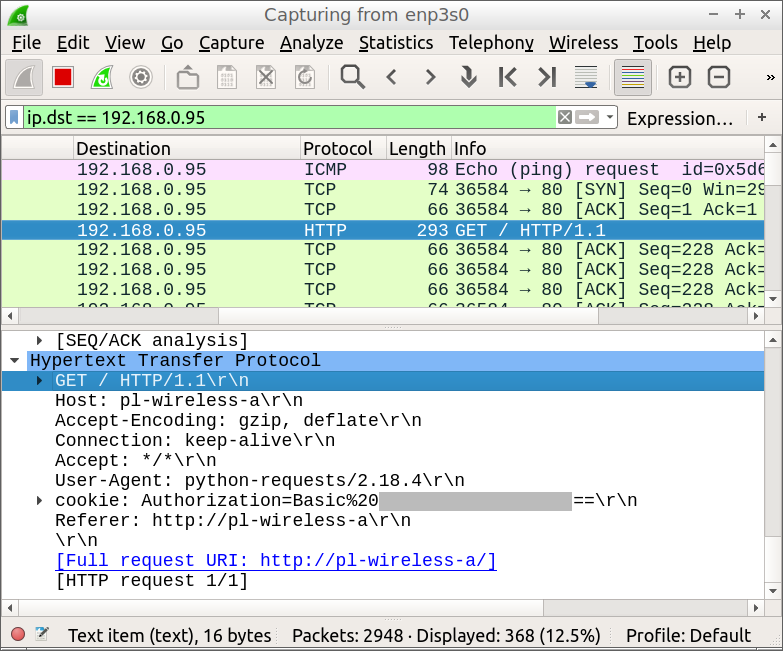
Task: Open the Analyze menu
Action: 311,43
